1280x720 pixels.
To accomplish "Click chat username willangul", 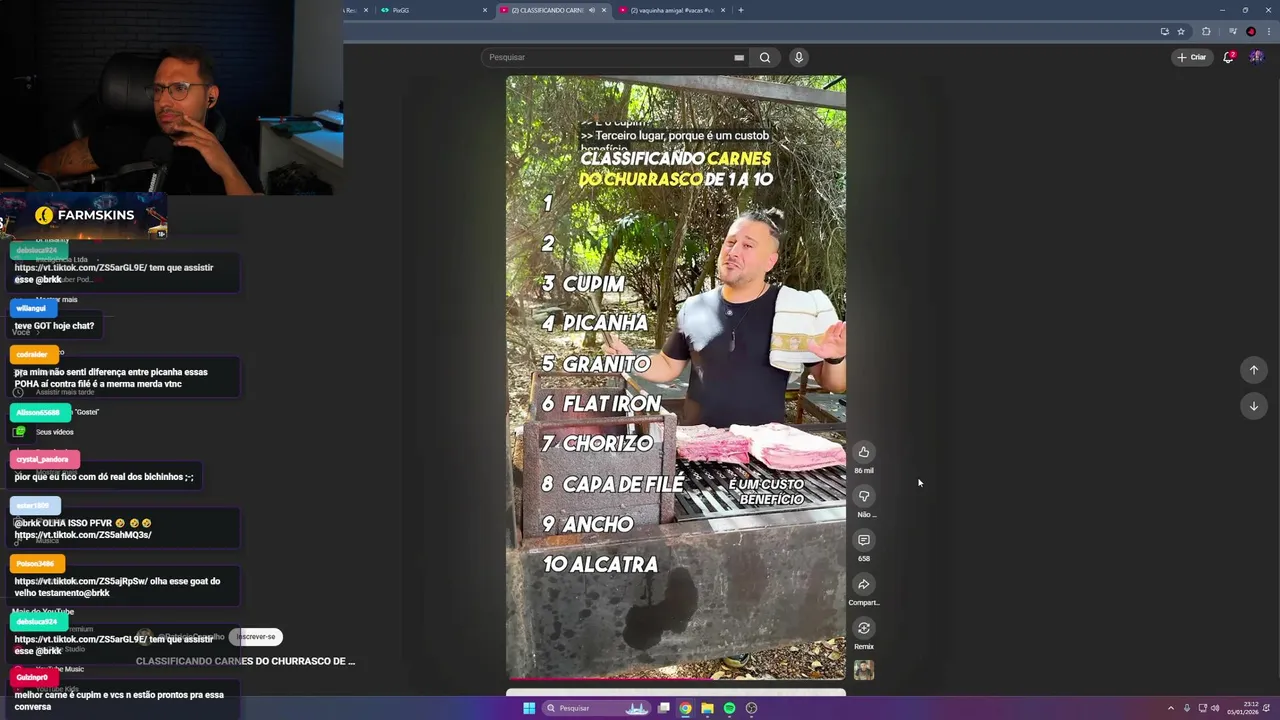I will point(31,308).
